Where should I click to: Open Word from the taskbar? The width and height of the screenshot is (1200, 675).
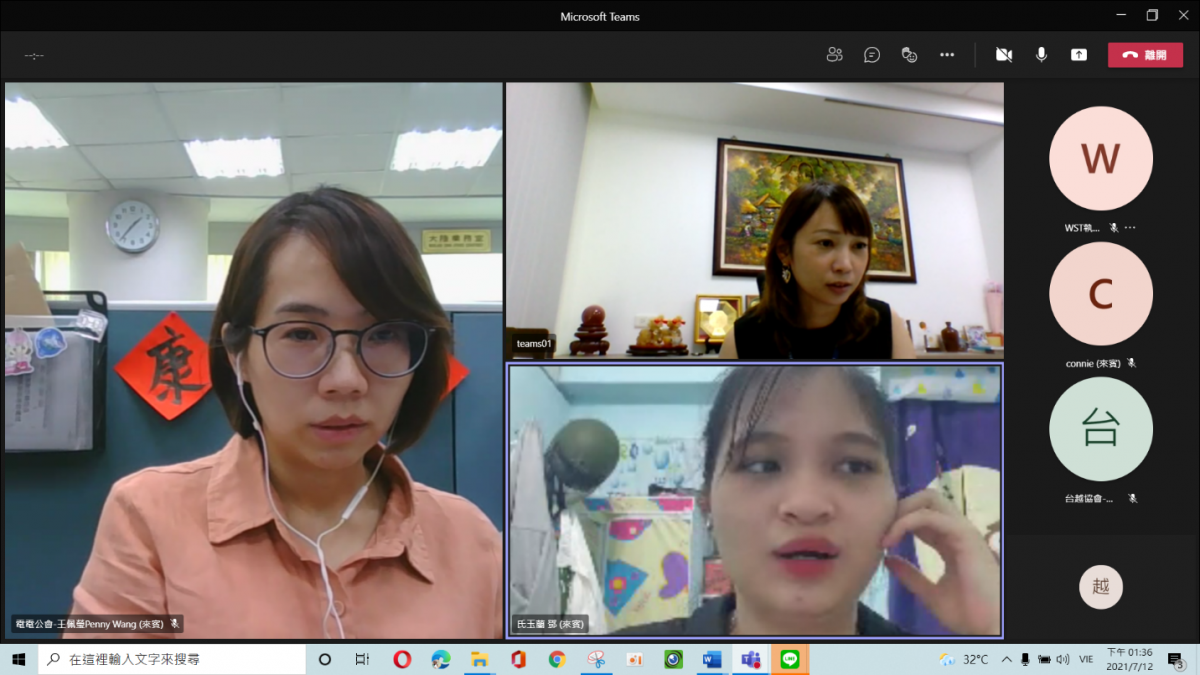712,660
